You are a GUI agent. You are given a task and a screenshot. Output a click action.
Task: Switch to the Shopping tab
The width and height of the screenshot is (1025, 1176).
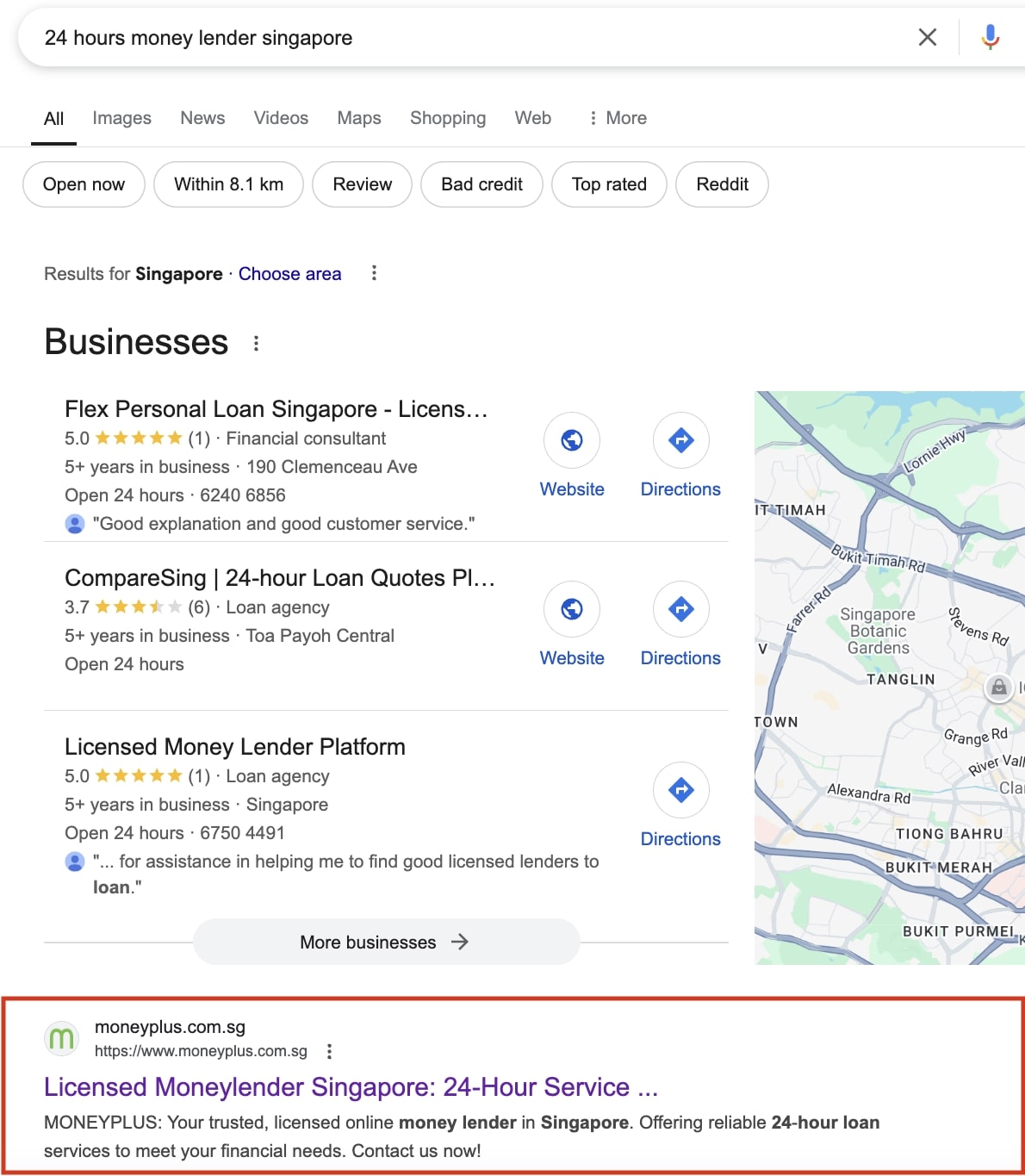click(448, 118)
